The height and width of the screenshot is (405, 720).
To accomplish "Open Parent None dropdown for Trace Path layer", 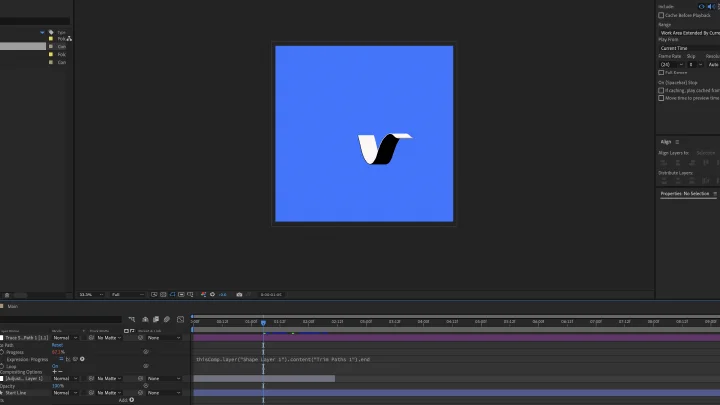I will pos(164,338).
